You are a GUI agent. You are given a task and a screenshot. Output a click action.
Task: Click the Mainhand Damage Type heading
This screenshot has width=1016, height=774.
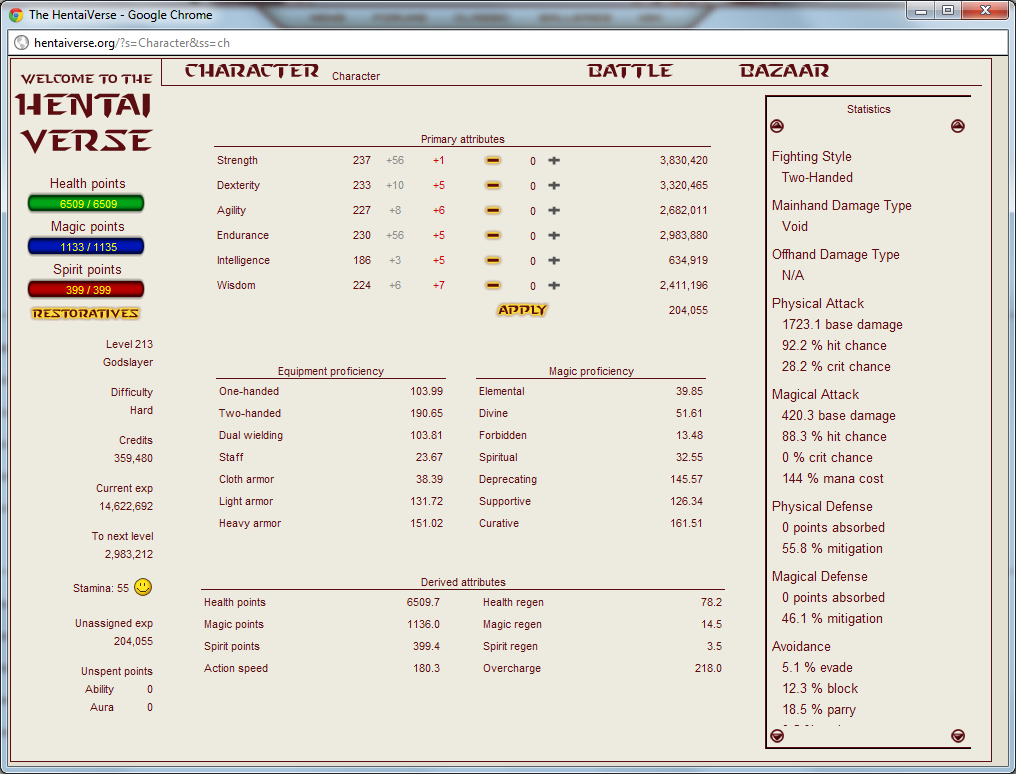pyautogui.click(x=842, y=205)
